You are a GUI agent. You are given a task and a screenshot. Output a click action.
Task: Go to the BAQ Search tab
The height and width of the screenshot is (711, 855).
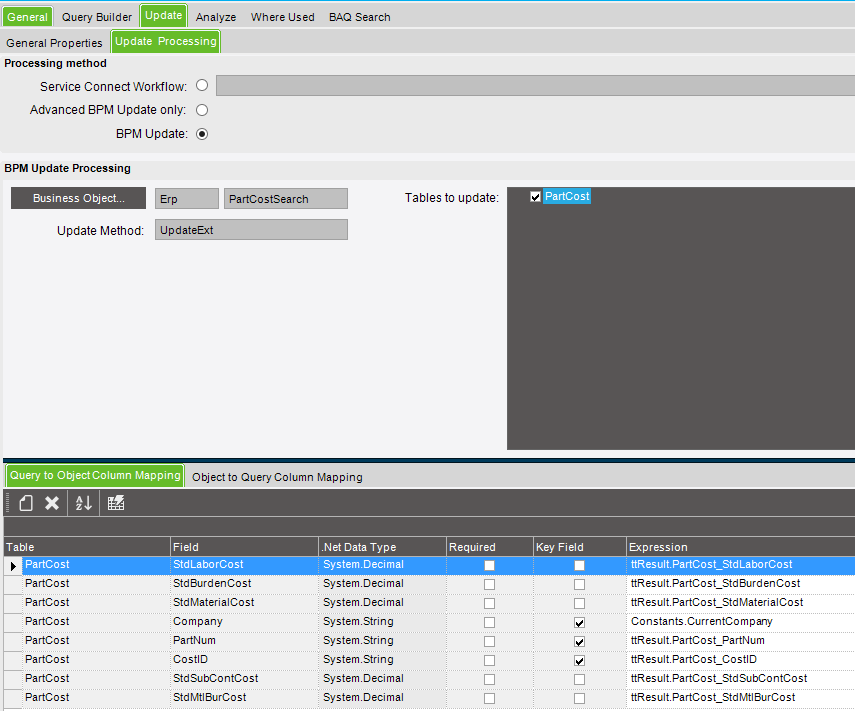pos(359,17)
